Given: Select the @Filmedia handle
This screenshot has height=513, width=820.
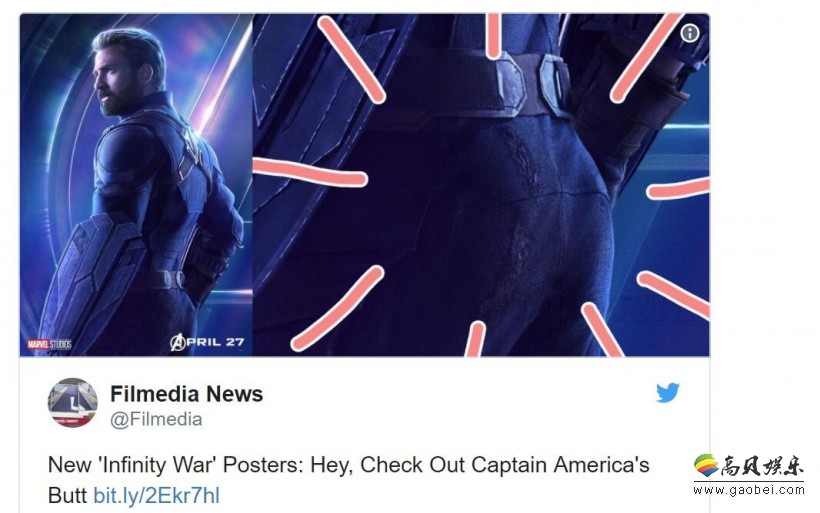Looking at the screenshot, I should [x=156, y=419].
